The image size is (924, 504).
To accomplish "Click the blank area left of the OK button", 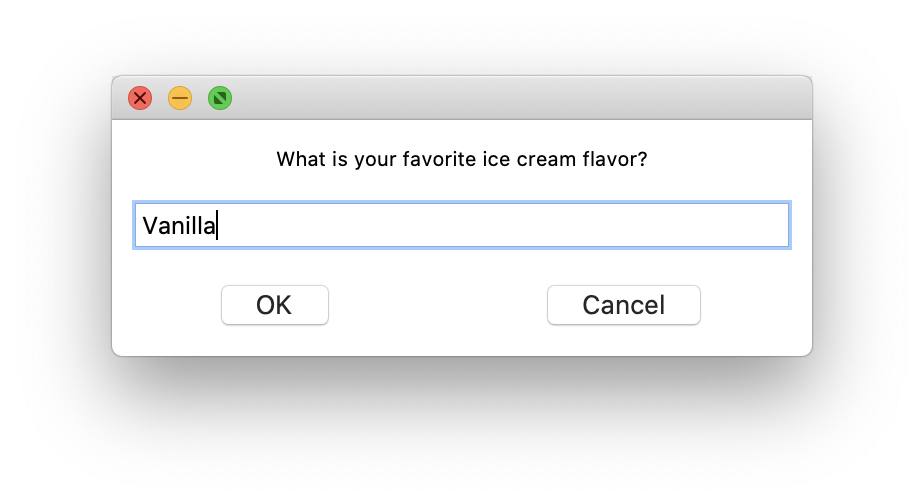I will pyautogui.click(x=165, y=305).
